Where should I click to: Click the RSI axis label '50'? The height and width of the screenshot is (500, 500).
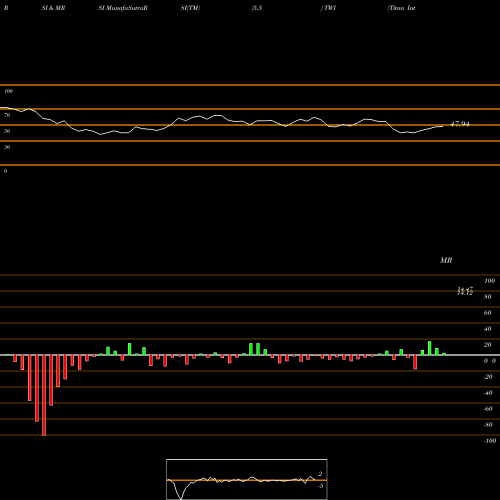pos(7,131)
